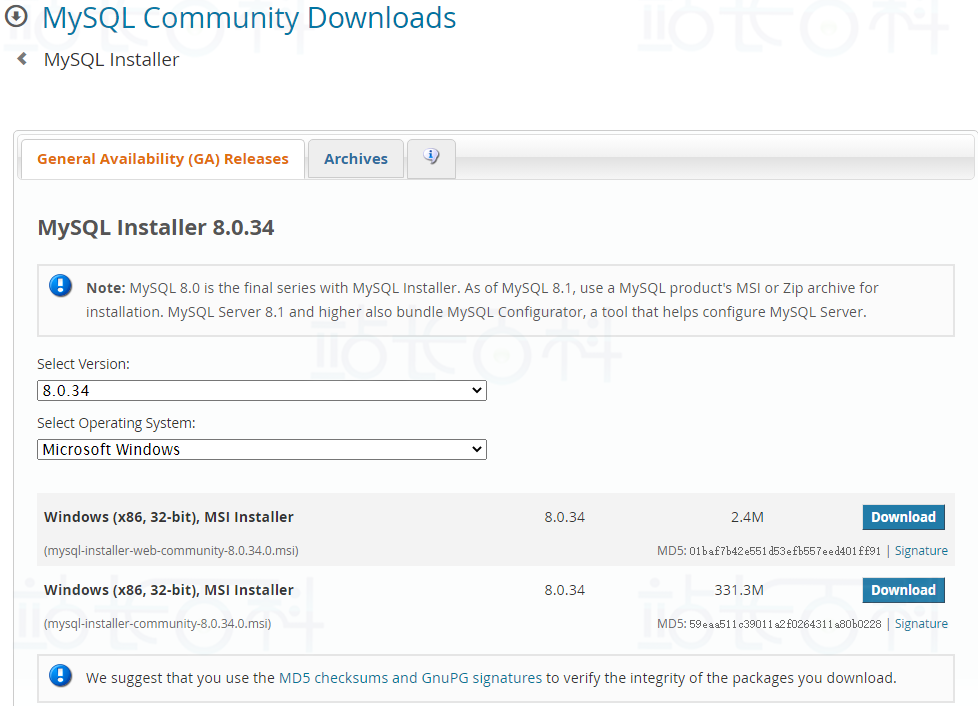Click the blue alert icon beside checksum suggestion
Image resolution: width=978 pixels, height=706 pixels.
coord(61,675)
